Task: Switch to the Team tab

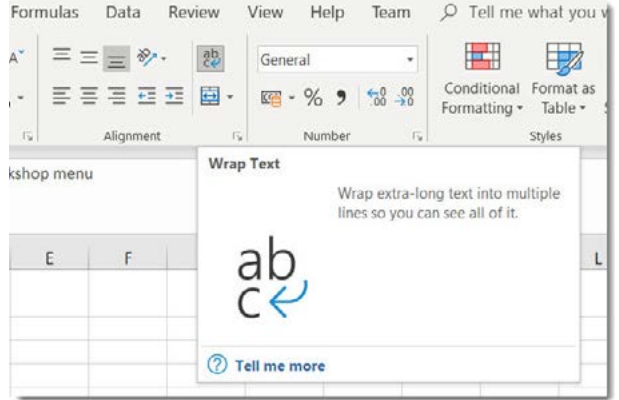Action: coord(391,13)
